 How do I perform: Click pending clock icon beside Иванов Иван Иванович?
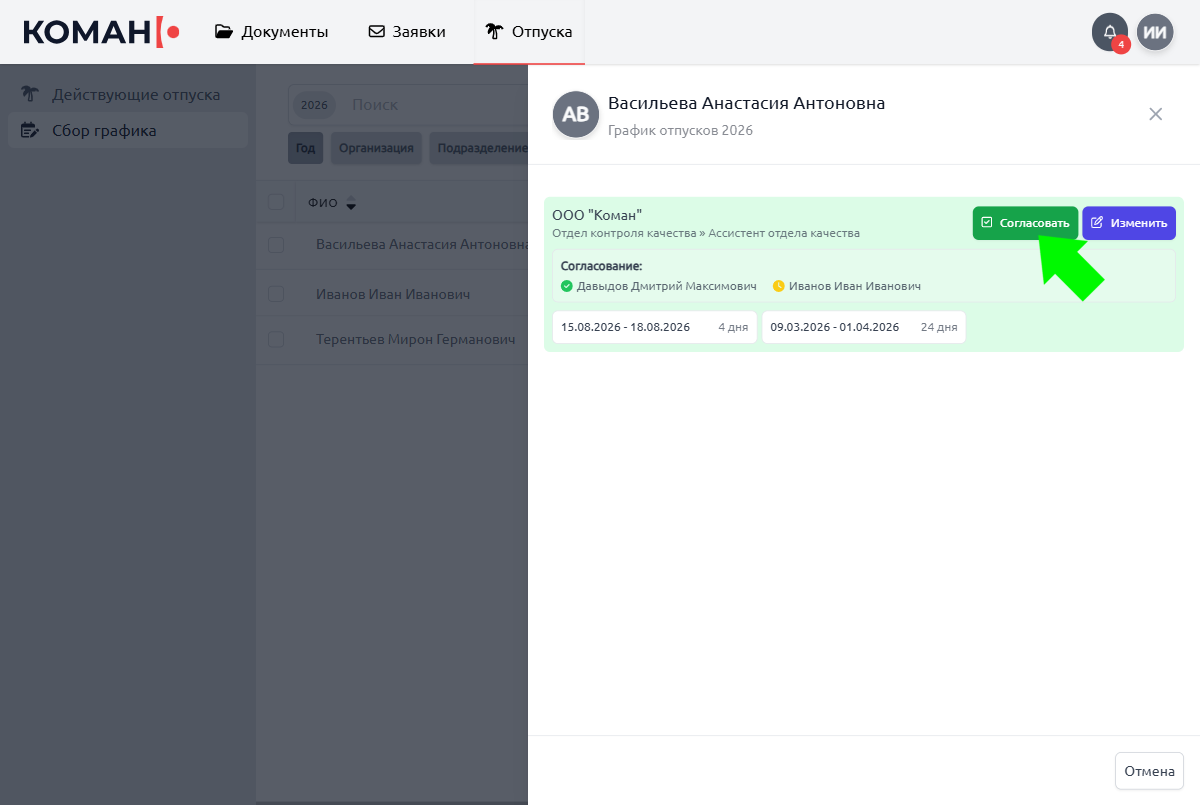[779, 286]
